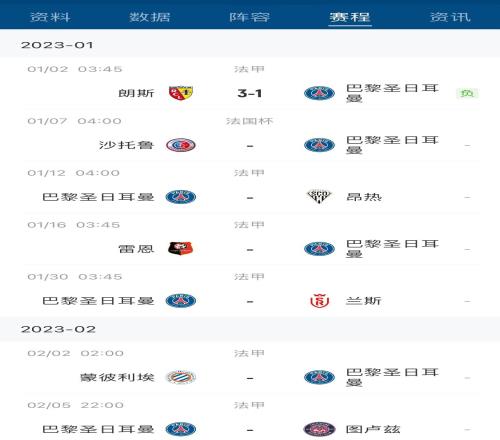Click PSG logo in the 3-1 match
Image resolution: width=500 pixels, height=440 pixels.
319,93
